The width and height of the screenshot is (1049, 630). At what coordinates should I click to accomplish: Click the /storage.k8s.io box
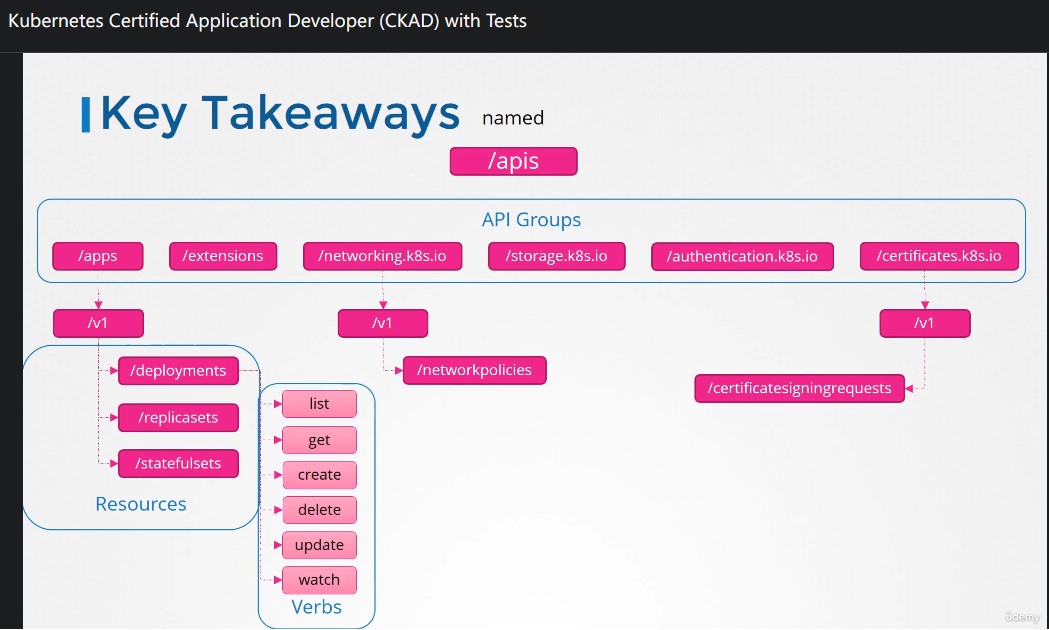tap(557, 256)
